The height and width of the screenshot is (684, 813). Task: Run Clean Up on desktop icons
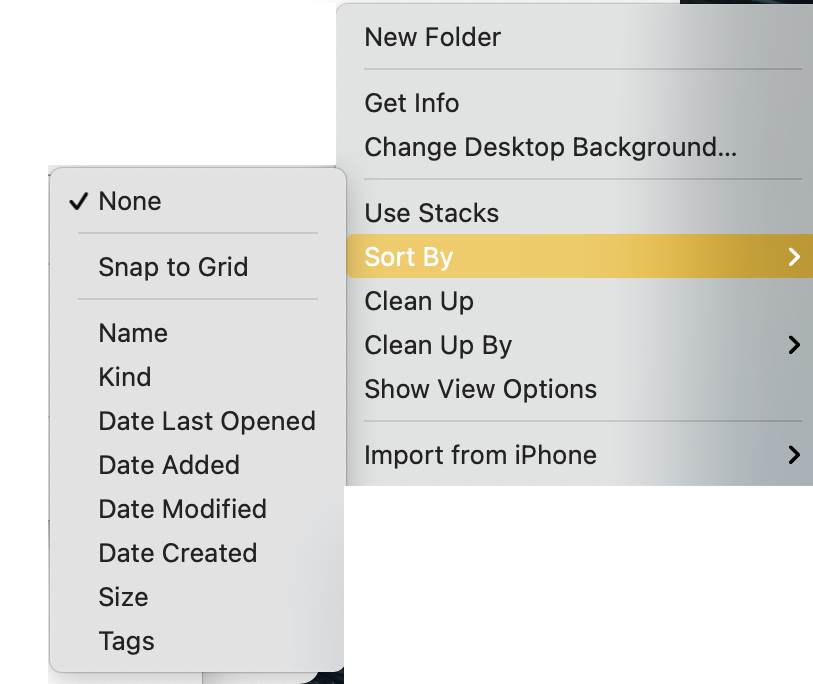tap(419, 302)
